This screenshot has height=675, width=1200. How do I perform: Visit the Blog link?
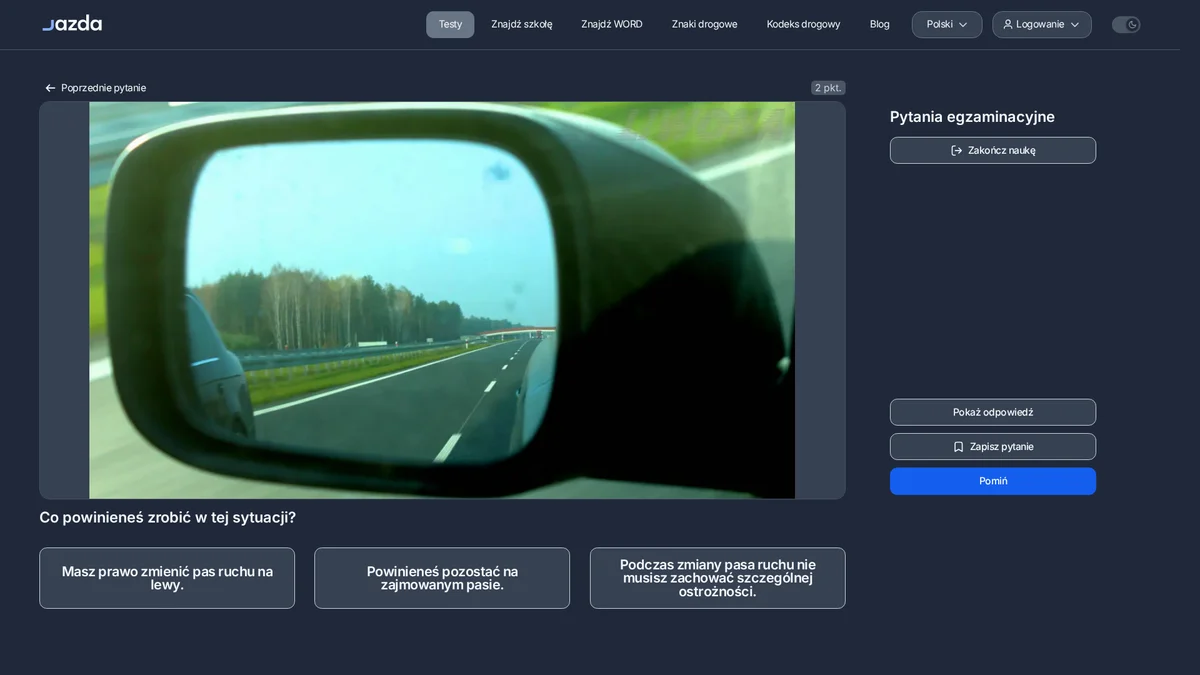880,24
